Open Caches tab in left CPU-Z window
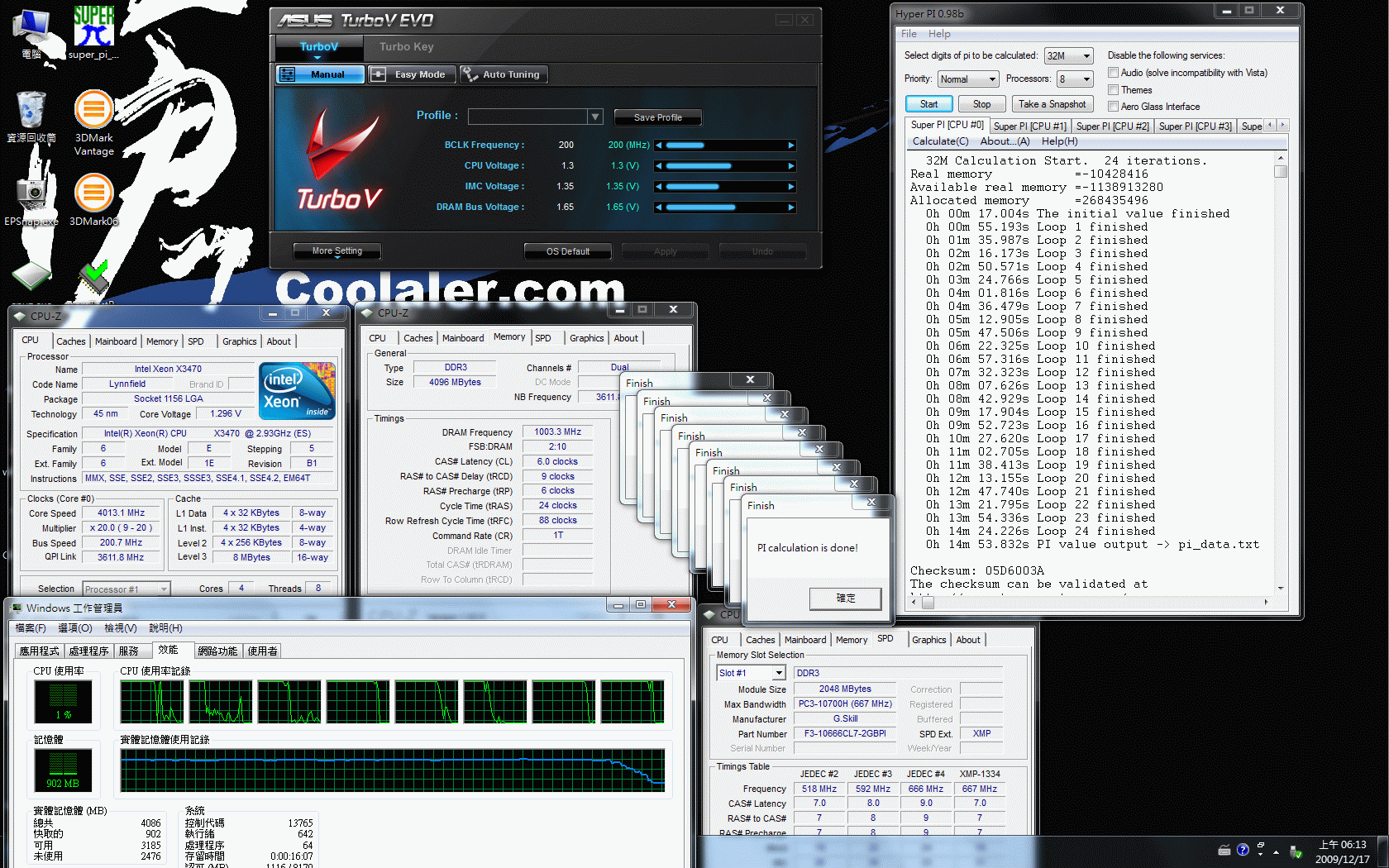The height and width of the screenshot is (868, 1389). click(x=70, y=341)
